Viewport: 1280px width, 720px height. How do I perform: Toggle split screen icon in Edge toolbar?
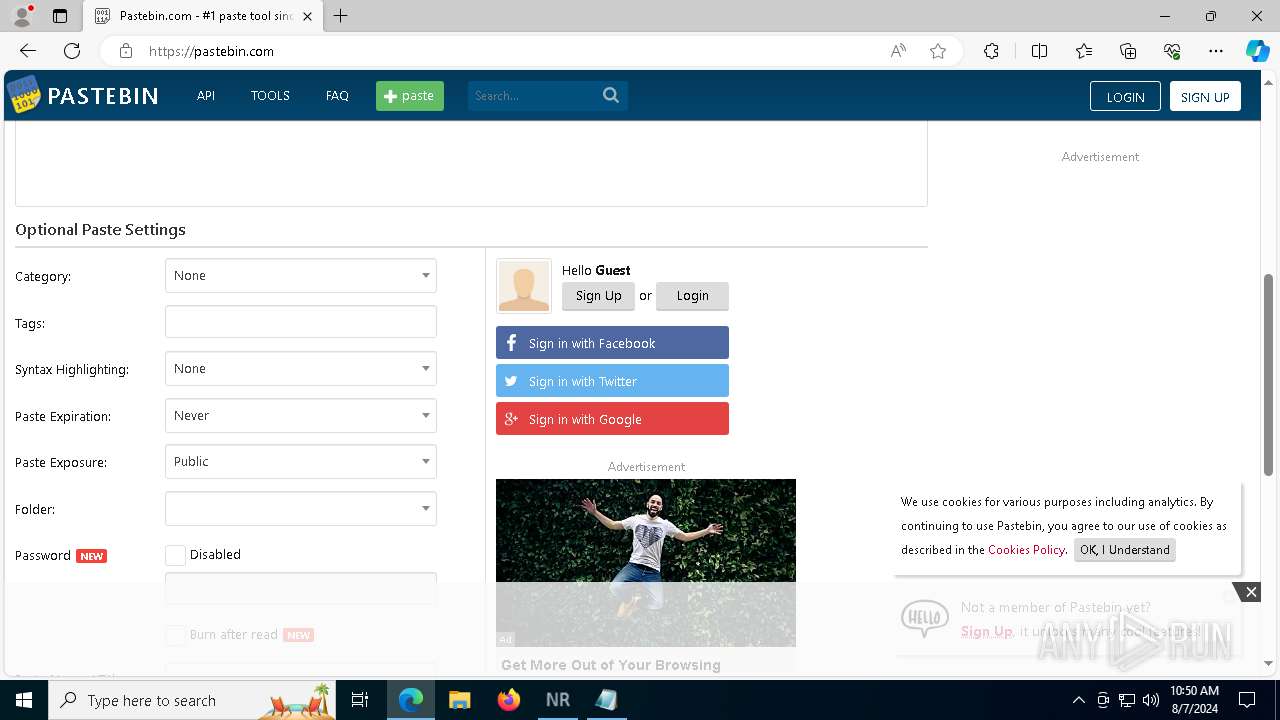[x=1039, y=51]
